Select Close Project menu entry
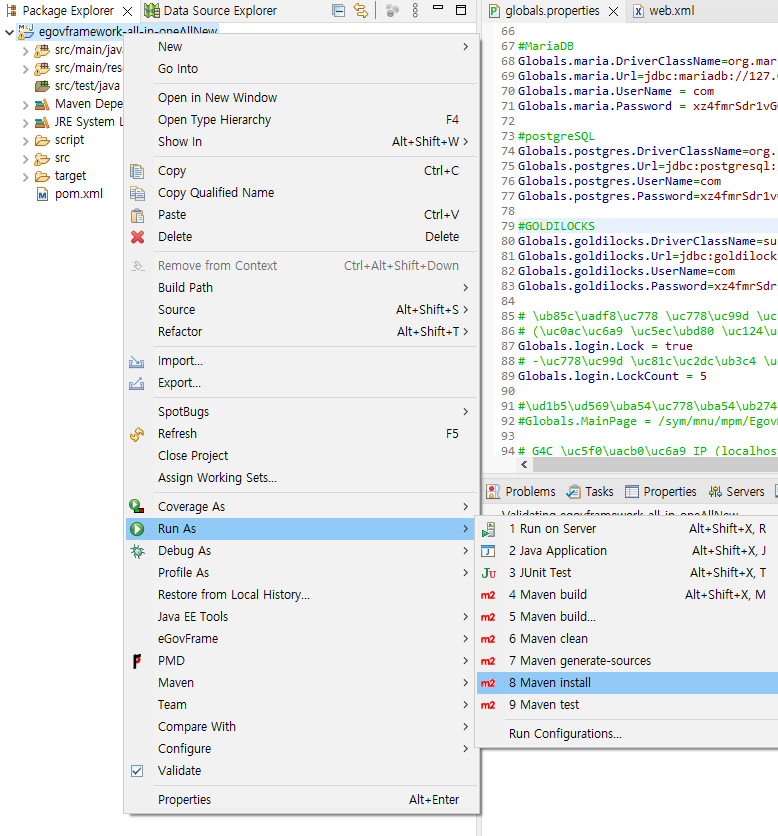 [301, 456]
